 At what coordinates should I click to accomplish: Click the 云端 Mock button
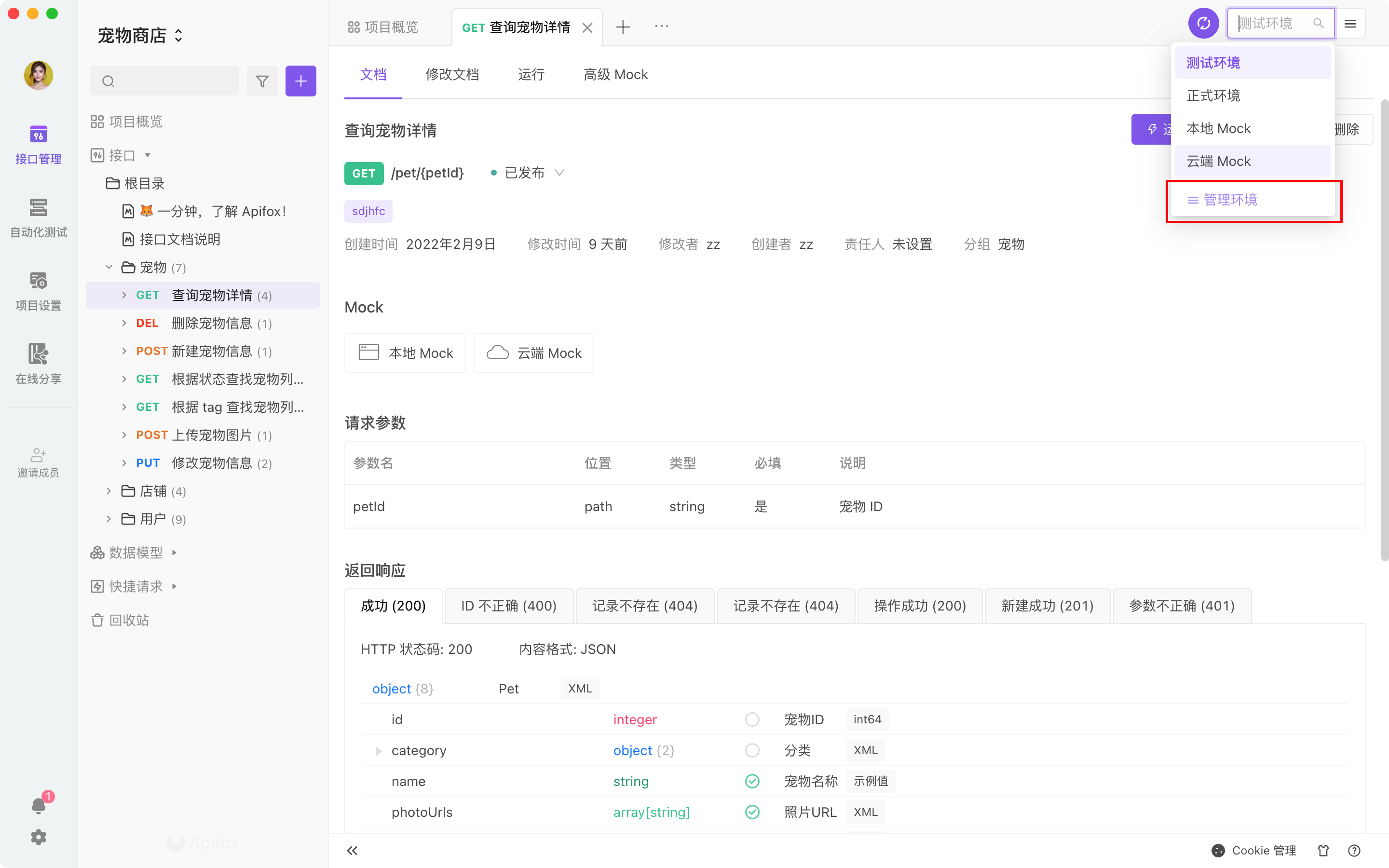point(534,353)
